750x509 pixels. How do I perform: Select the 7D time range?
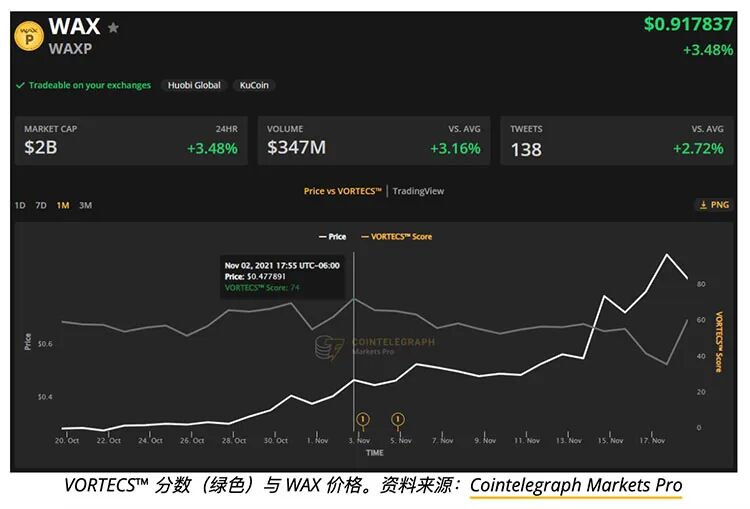(x=41, y=205)
